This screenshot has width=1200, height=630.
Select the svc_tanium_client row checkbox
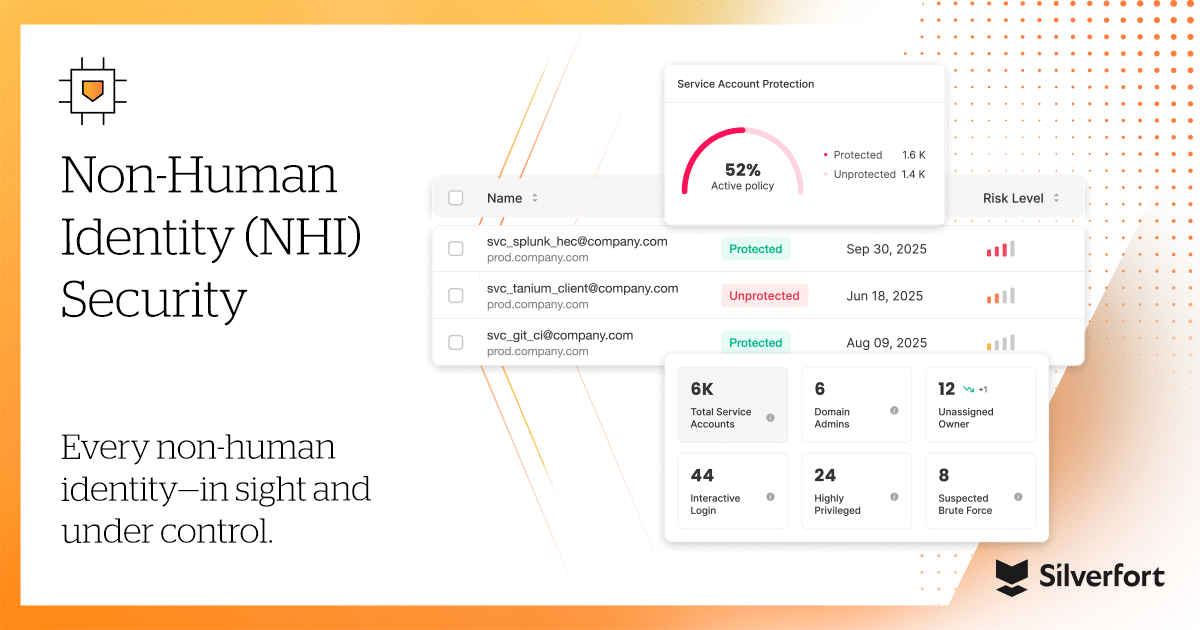tap(456, 296)
